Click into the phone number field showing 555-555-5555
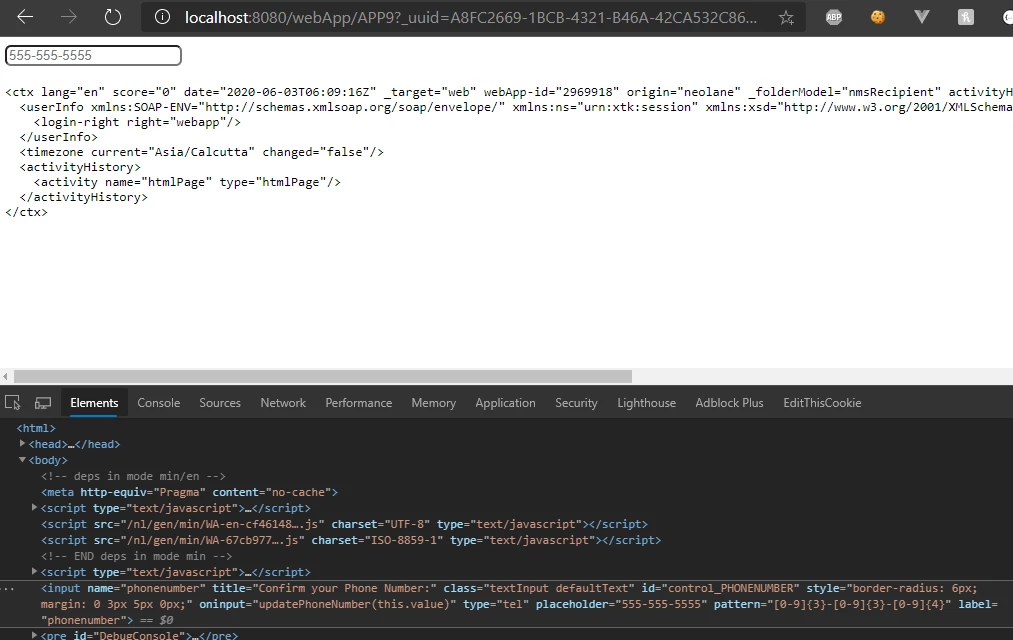Viewport: 1013px width, 640px height. pyautogui.click(x=93, y=56)
